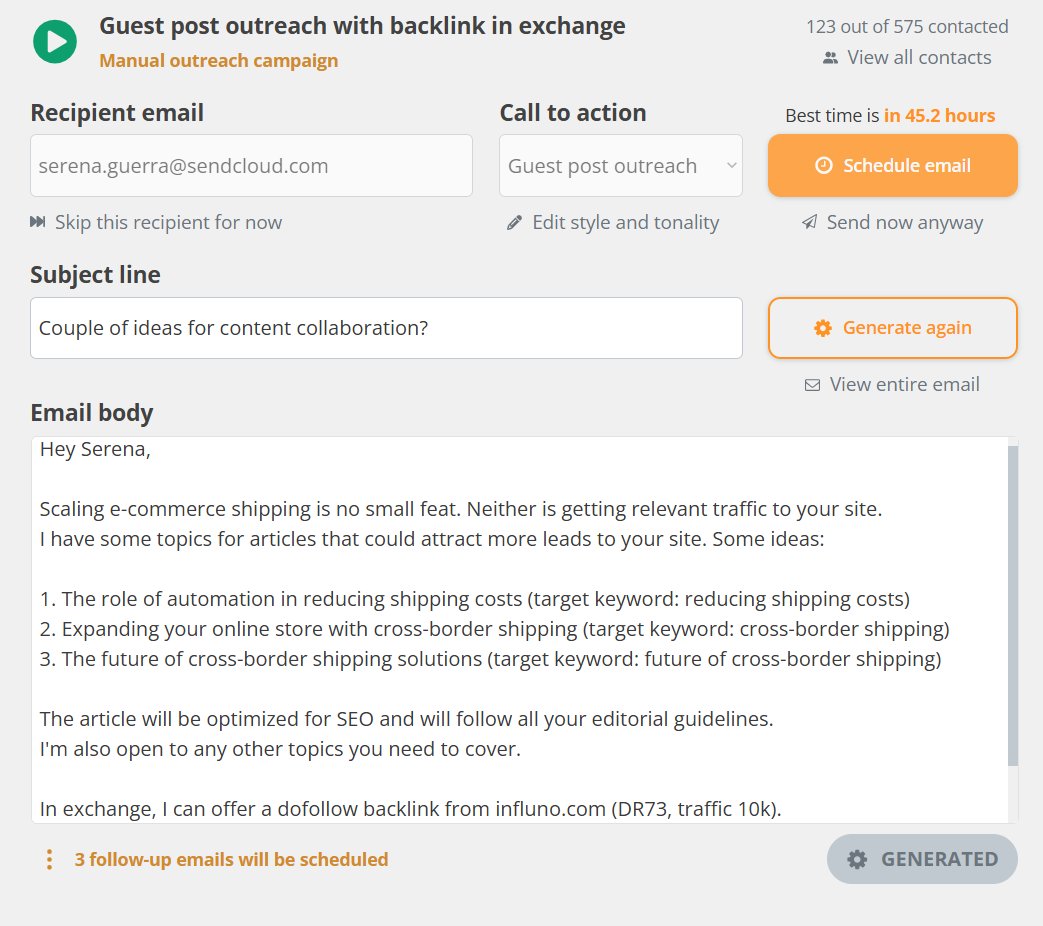Screen dimensions: 1043x926
Task: Click the contacts people icon
Action: click(830, 58)
